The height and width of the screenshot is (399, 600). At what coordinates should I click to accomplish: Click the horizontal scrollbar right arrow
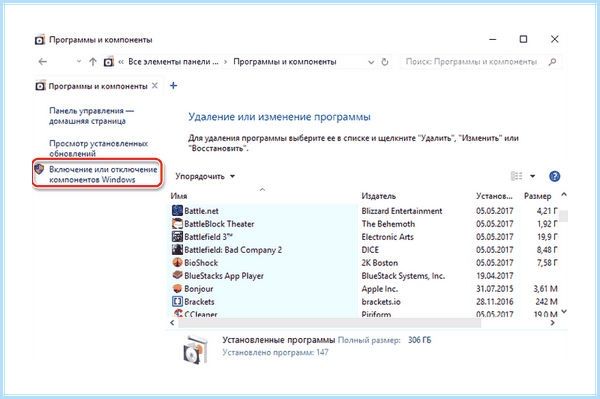coord(552,323)
